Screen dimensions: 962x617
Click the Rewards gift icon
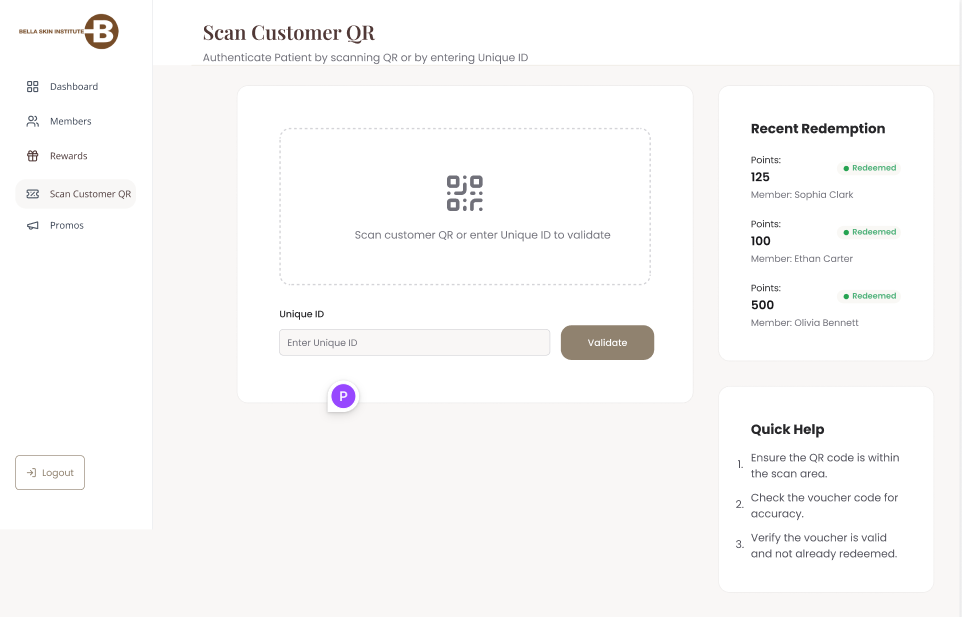pyautogui.click(x=32, y=155)
